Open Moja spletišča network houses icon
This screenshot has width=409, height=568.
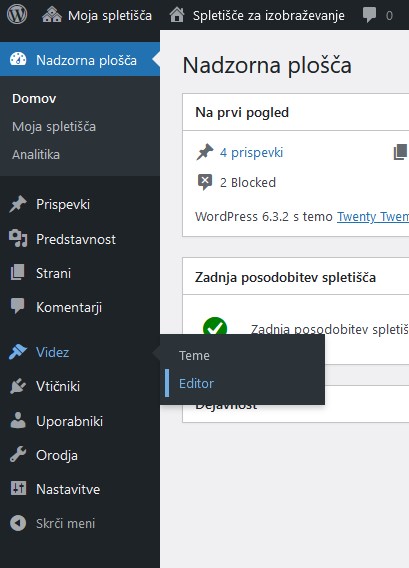52,15
